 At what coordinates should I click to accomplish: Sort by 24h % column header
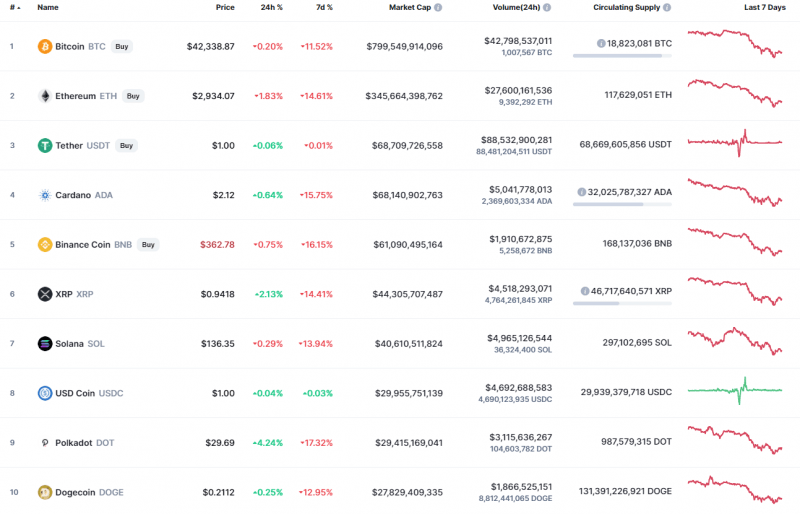coord(271,7)
